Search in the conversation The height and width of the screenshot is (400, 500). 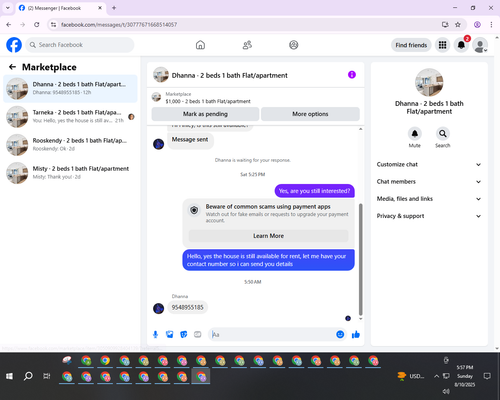[x=443, y=134]
